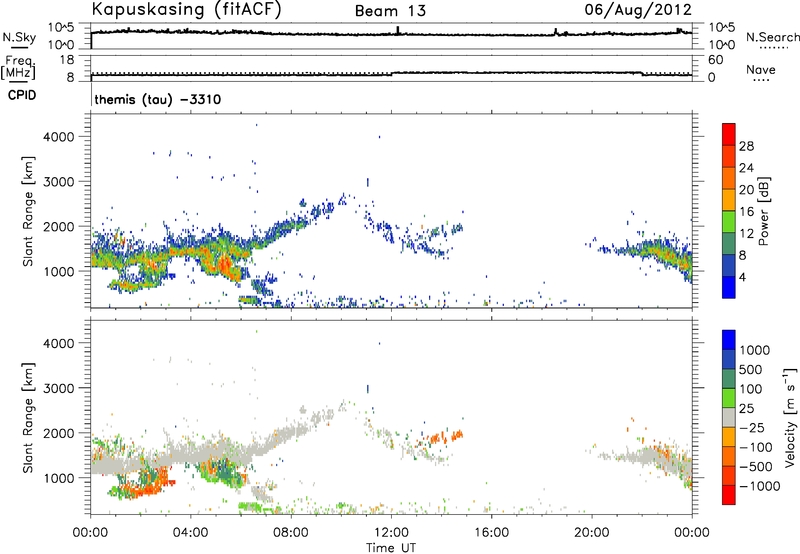Image resolution: width=800 pixels, height=554 pixels.
Task: Click gray scatter peak near 10:00 in velocity panel
Action: [x=344, y=405]
